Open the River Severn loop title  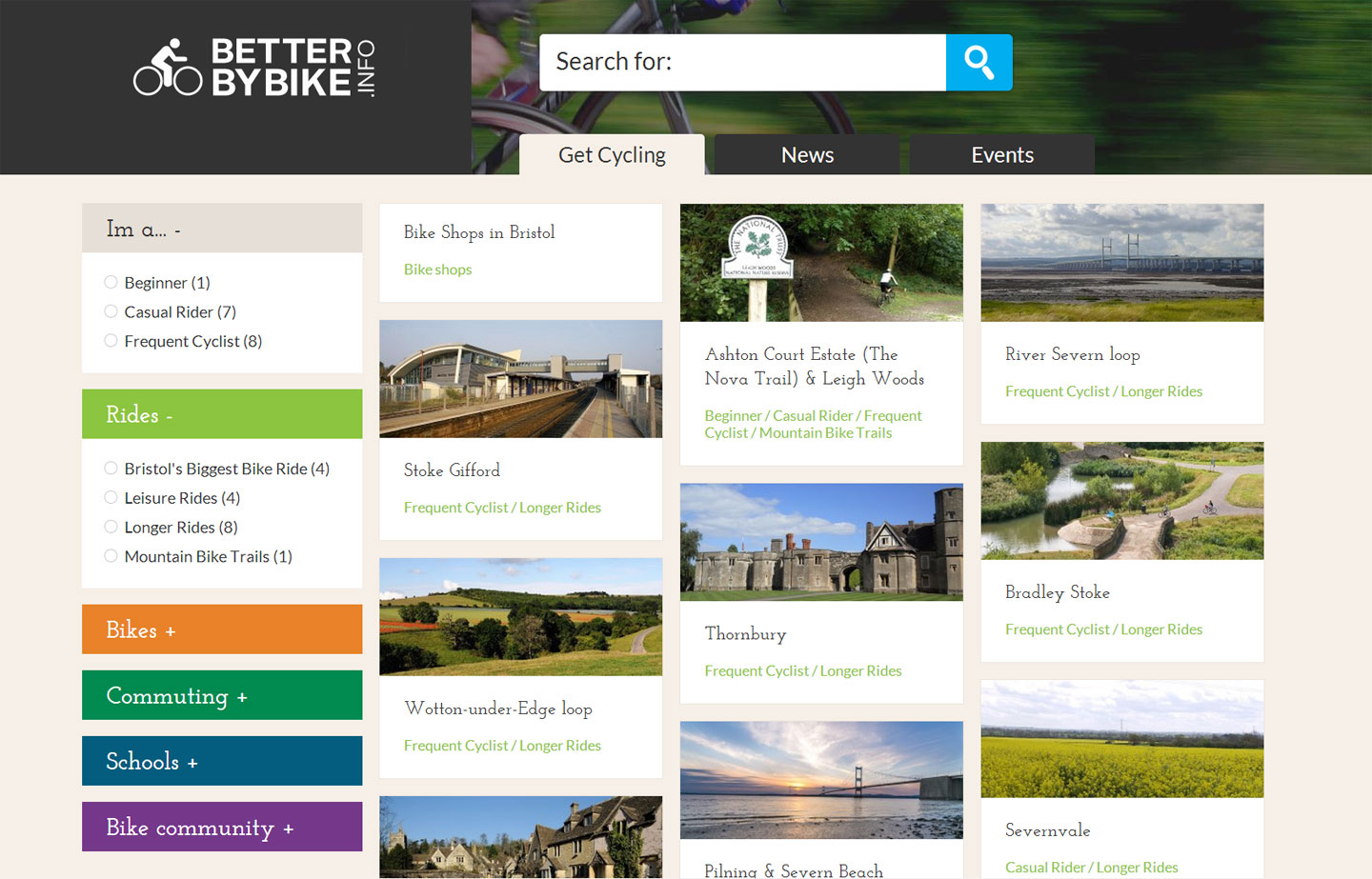coord(1073,354)
